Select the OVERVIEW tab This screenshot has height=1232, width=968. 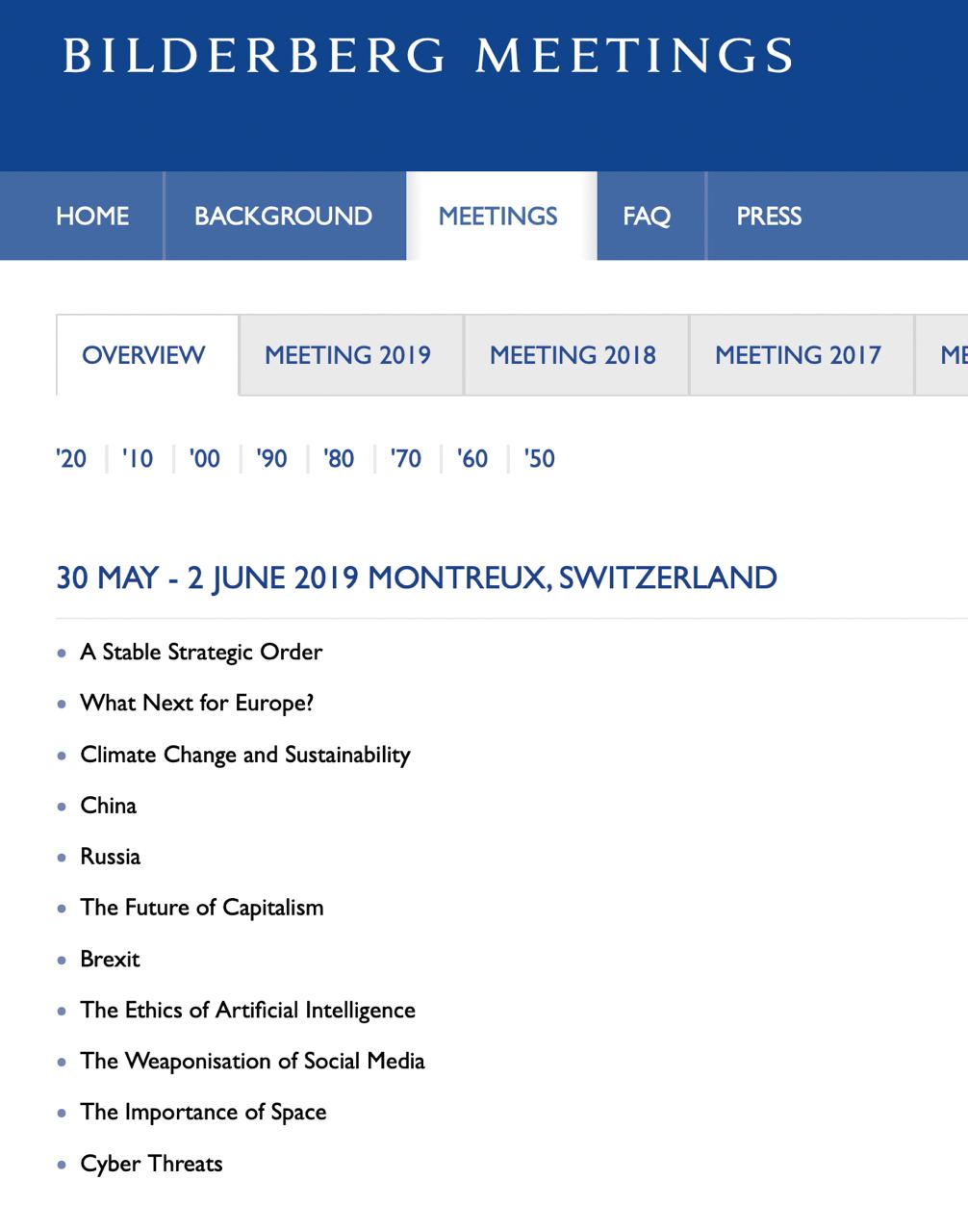[x=143, y=355]
